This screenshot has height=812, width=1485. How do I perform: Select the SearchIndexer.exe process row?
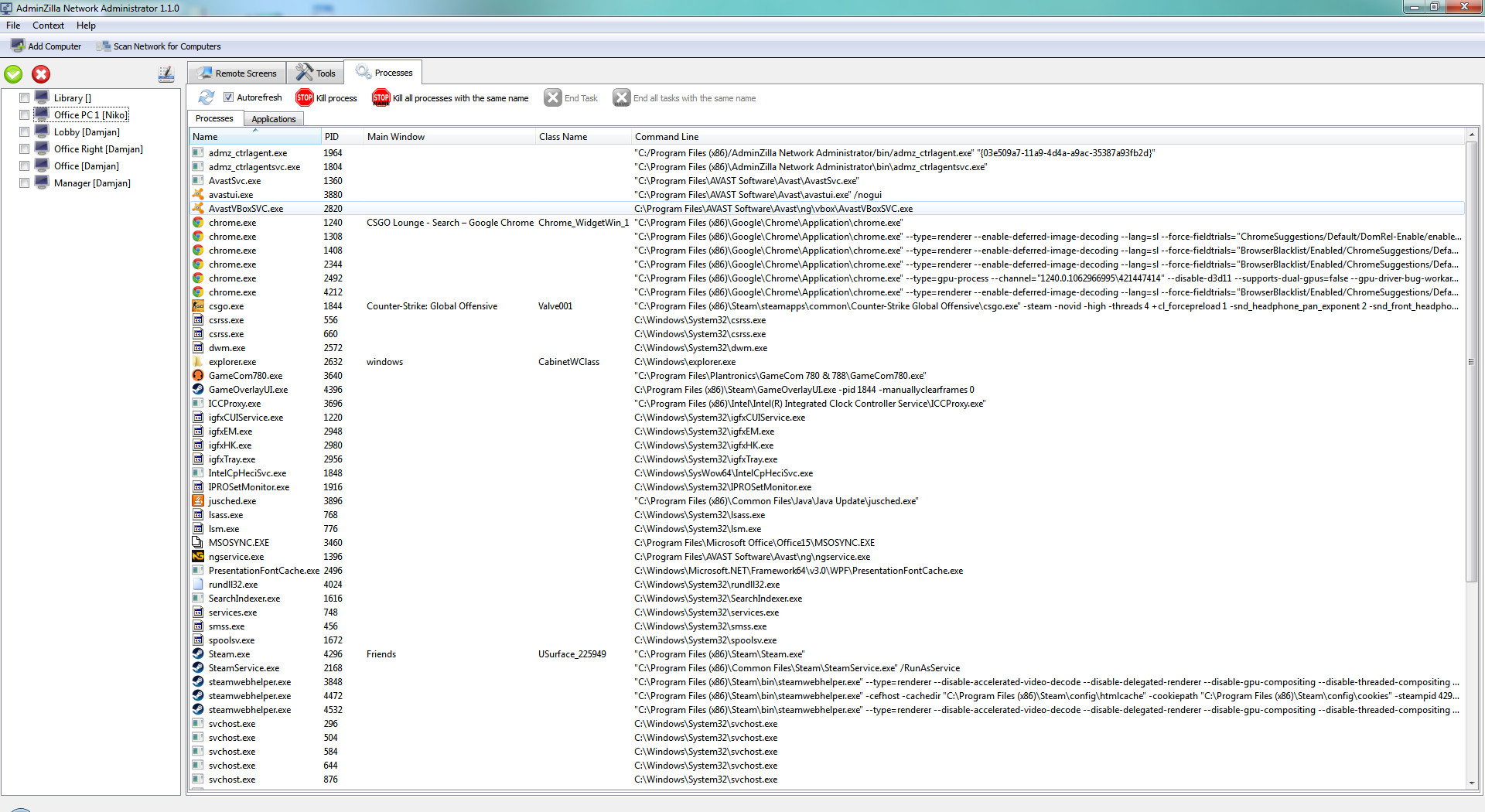click(x=828, y=599)
